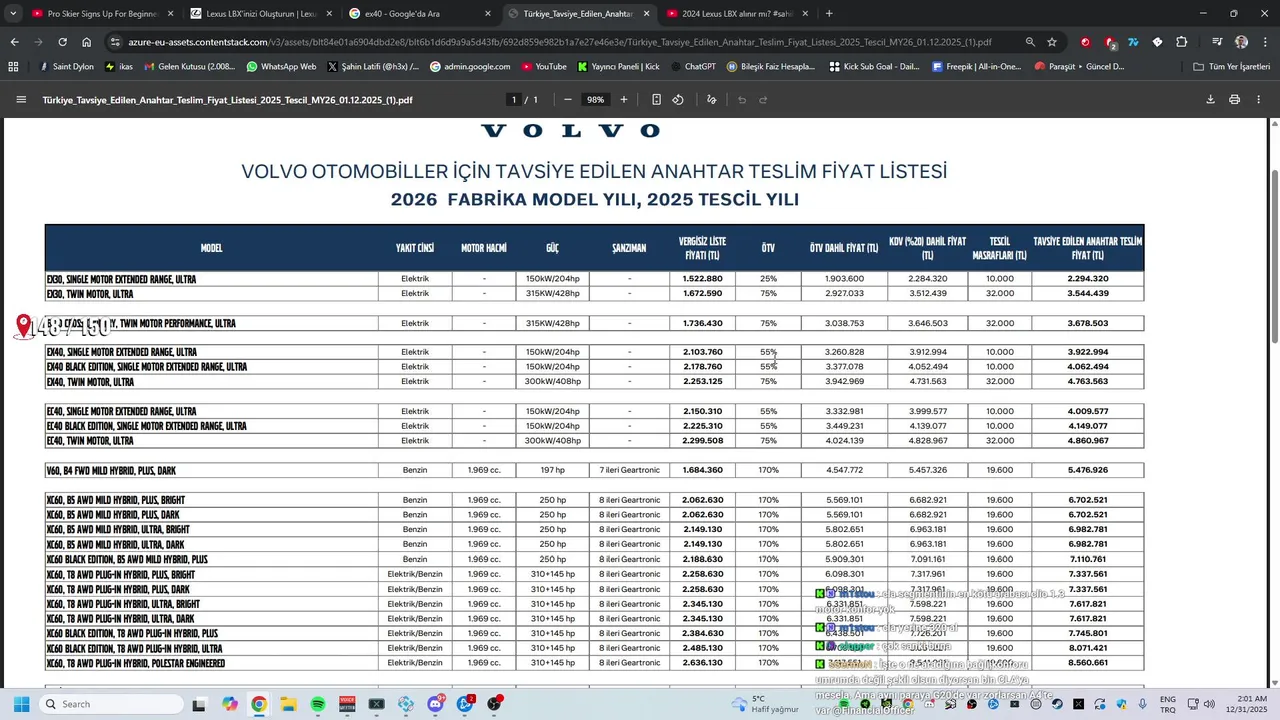Screen dimensions: 1280x720
Task: Click the fit to page icon
Action: (656, 100)
